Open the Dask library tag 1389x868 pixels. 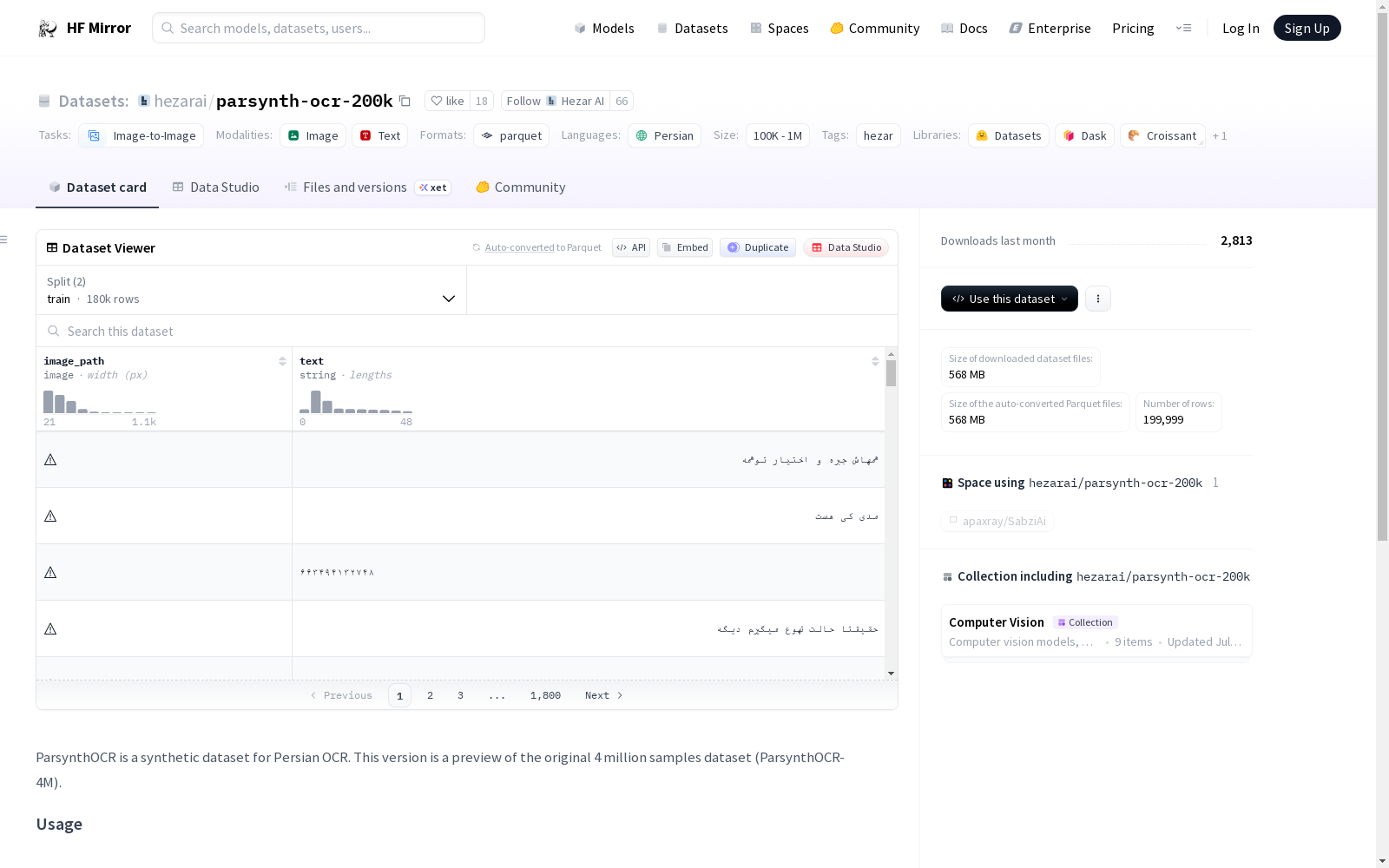[x=1084, y=135]
